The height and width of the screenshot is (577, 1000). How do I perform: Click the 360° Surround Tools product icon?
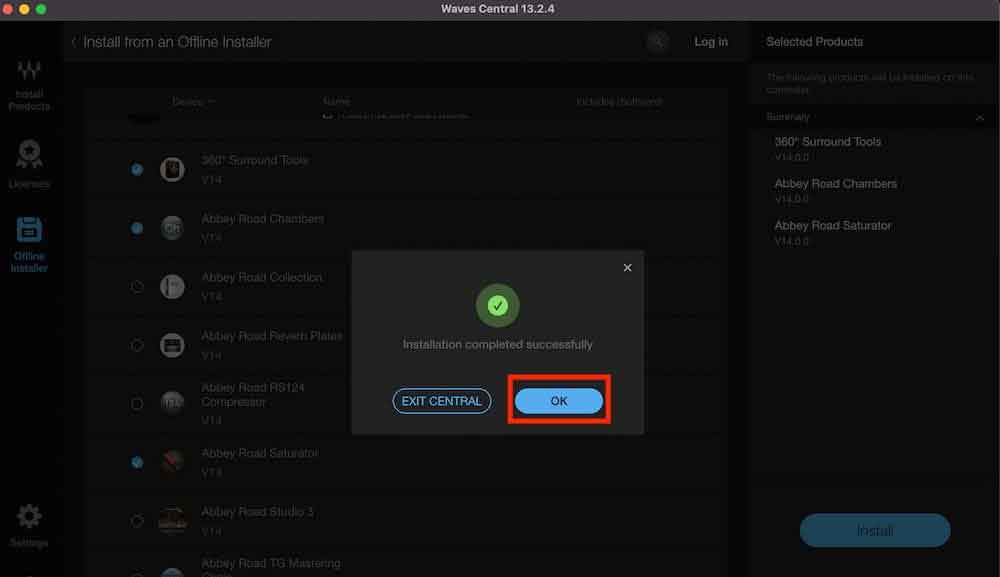point(172,169)
